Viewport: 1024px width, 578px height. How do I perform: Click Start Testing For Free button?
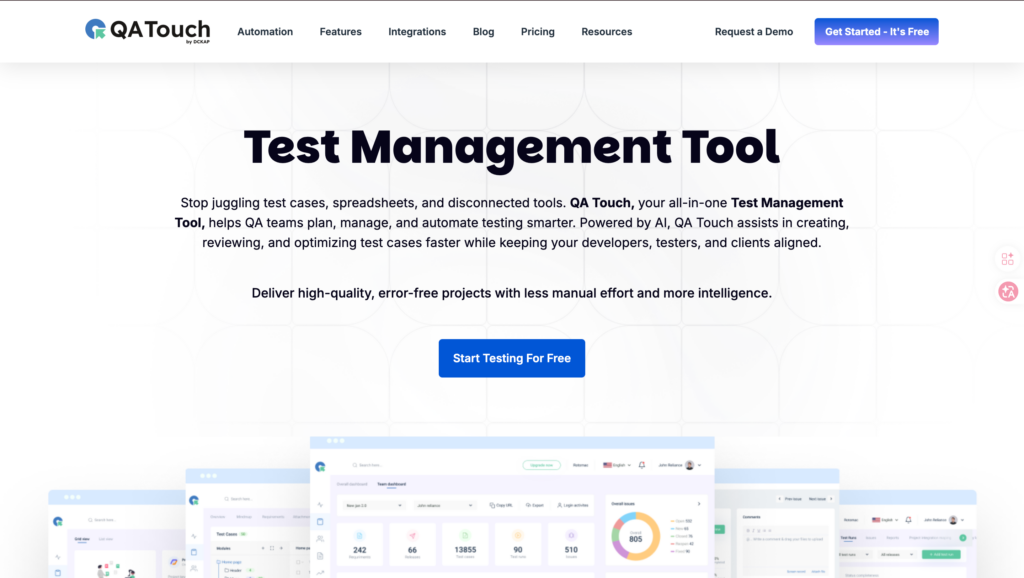[511, 358]
